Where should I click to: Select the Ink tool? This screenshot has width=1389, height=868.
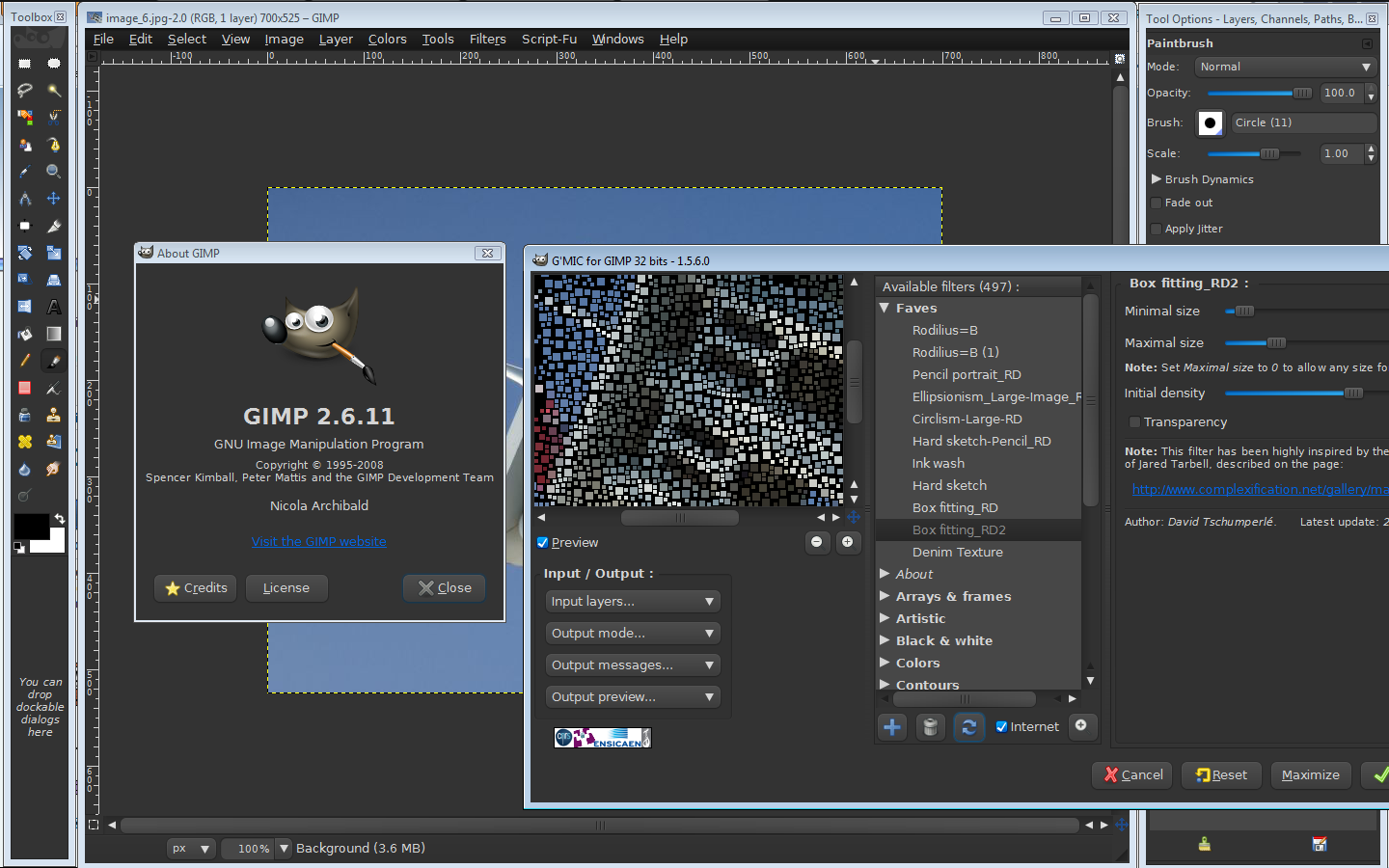tap(25, 415)
